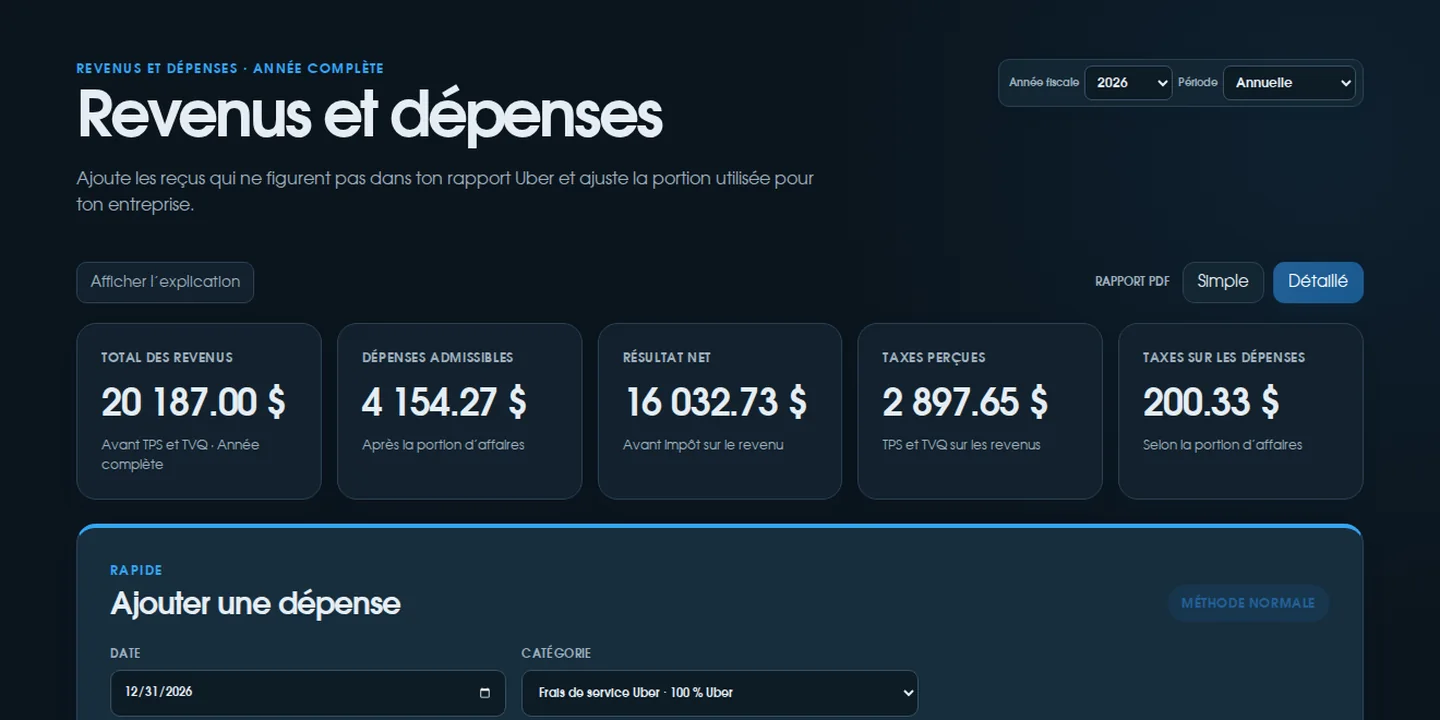The image size is (1440, 720).
Task: Click the text 'TPS et TVQ sur les revenus'
Action: pos(961,445)
